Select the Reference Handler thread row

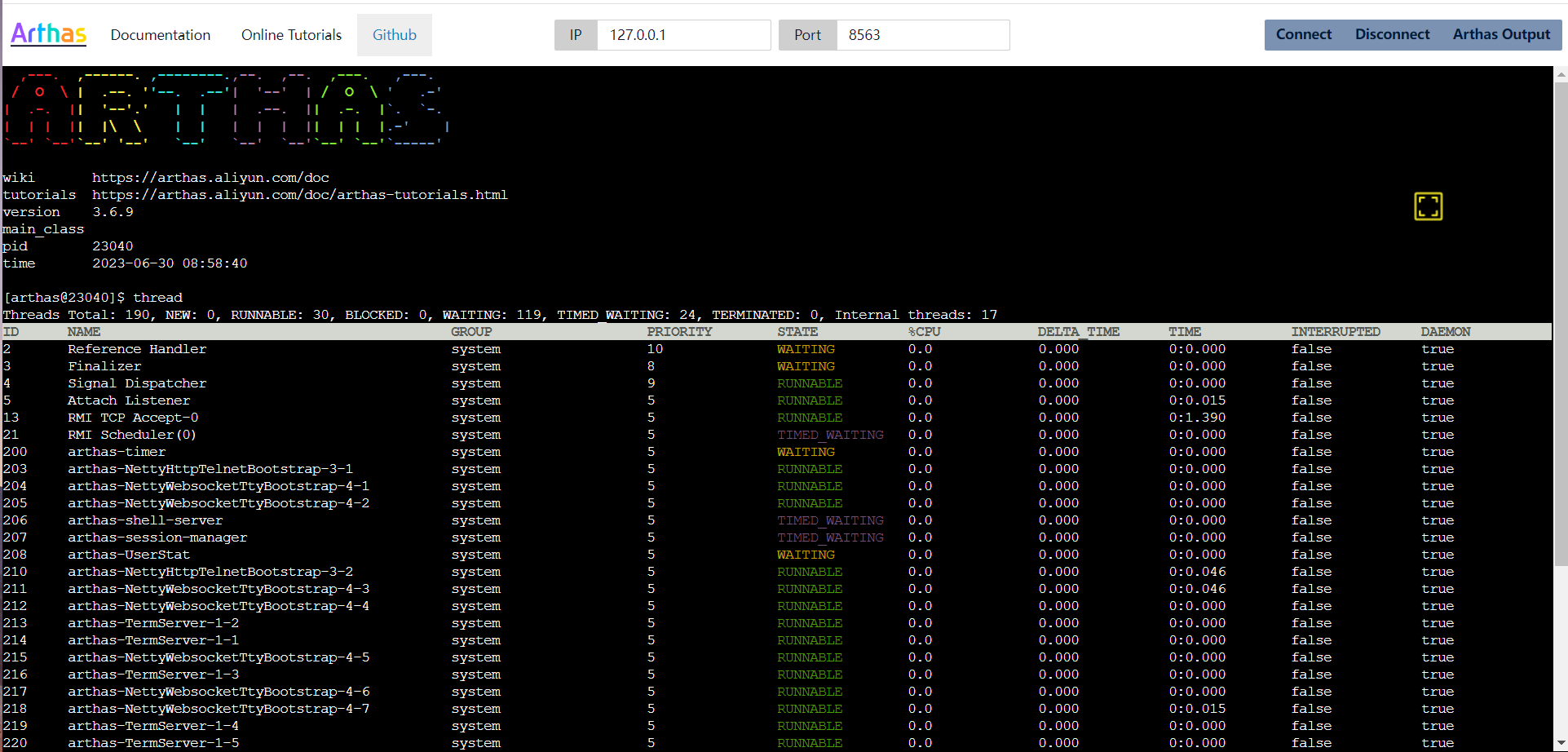click(x=137, y=348)
